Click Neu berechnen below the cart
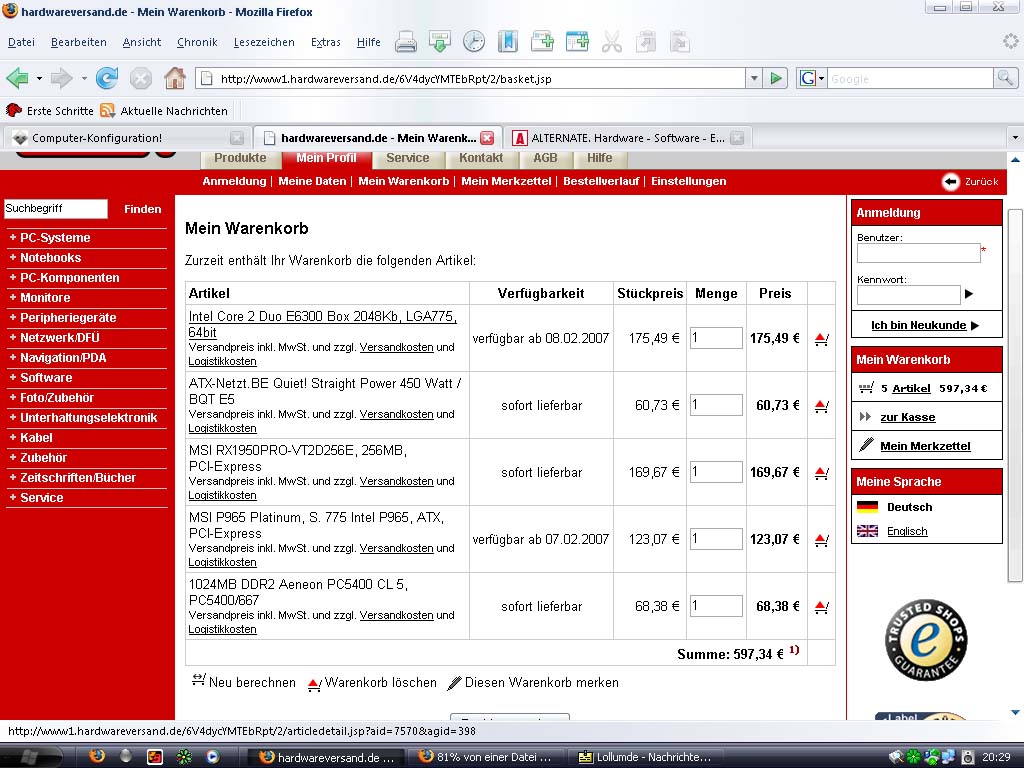1024x768 pixels. click(244, 682)
